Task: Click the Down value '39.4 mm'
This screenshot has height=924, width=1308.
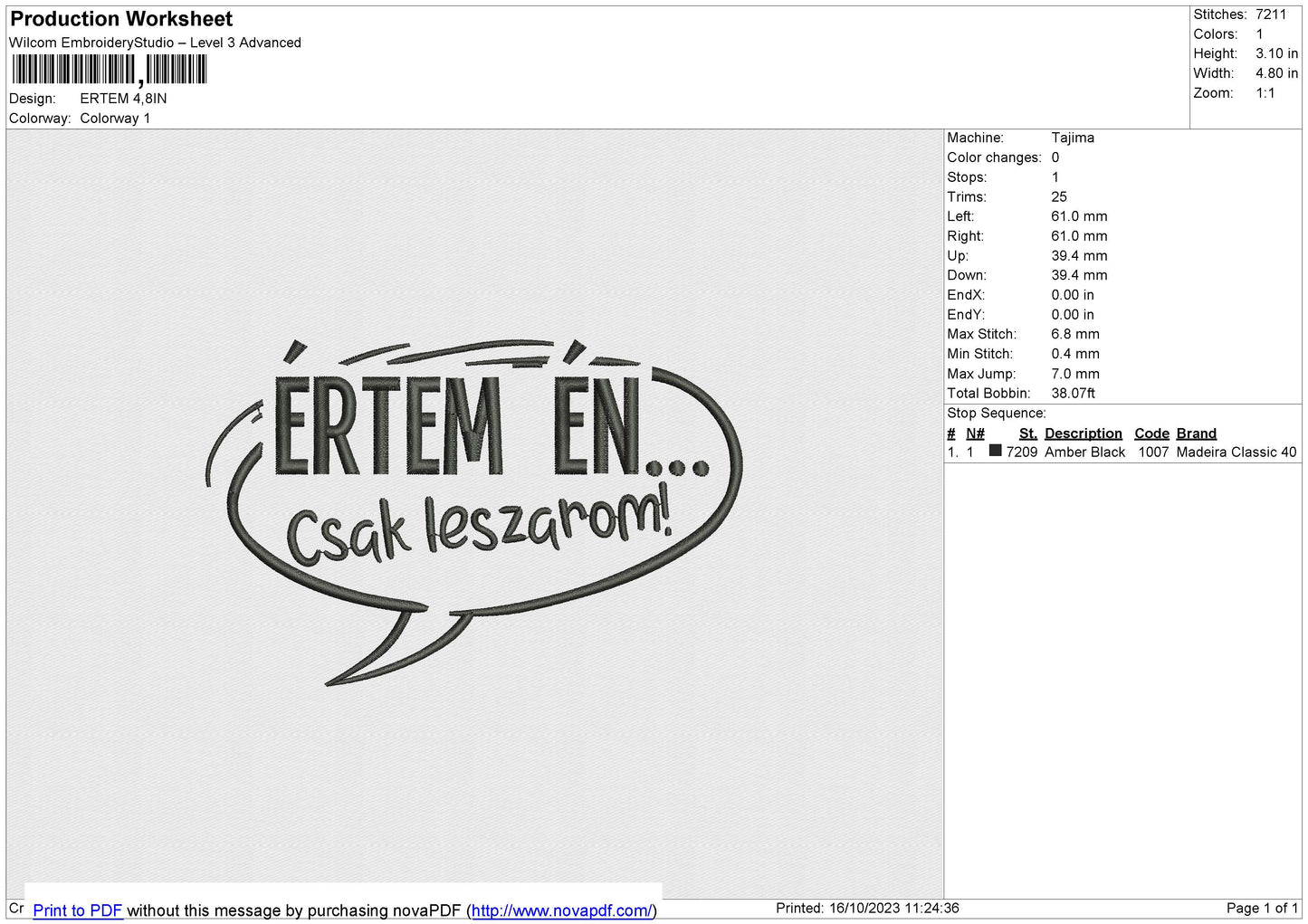Action: pyautogui.click(x=1079, y=275)
